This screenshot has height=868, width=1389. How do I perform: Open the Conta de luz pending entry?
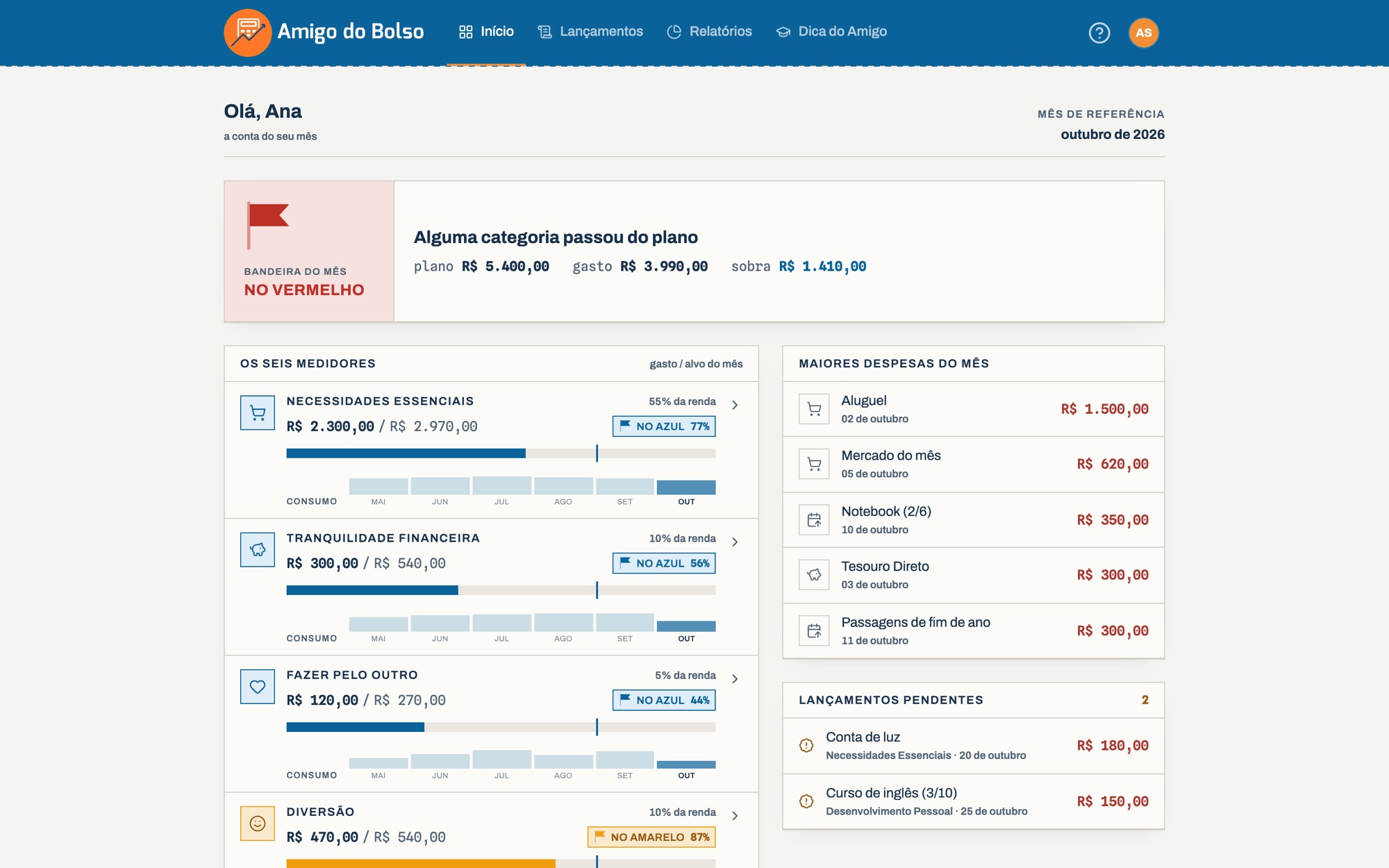[974, 746]
